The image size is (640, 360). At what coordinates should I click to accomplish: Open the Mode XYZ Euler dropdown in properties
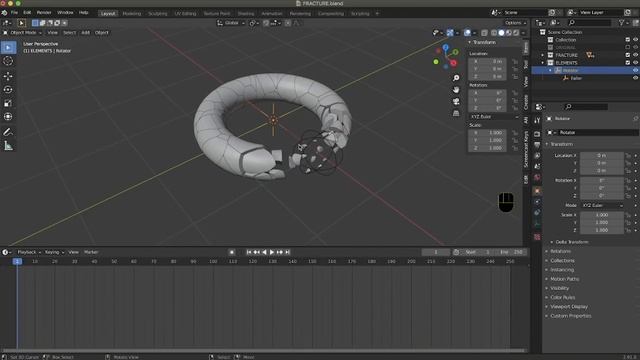click(602, 205)
